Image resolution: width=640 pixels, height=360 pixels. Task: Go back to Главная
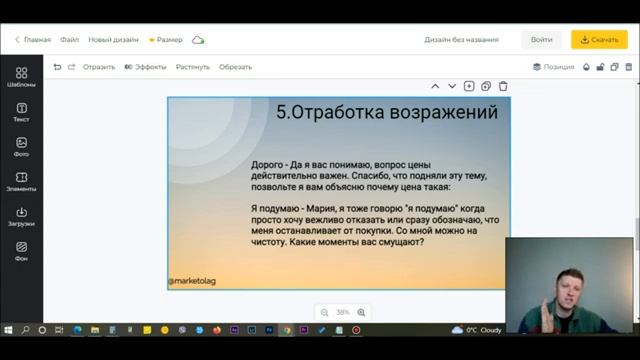coord(33,40)
